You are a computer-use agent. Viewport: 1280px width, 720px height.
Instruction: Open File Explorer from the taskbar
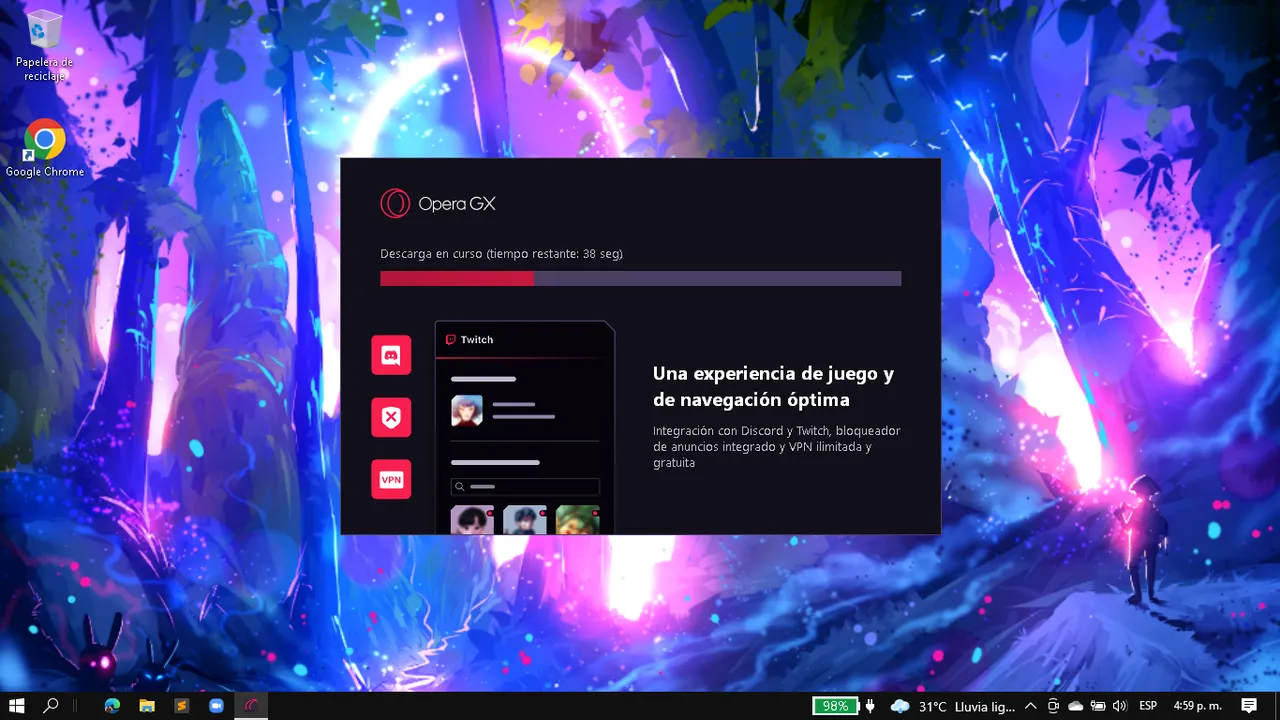147,706
